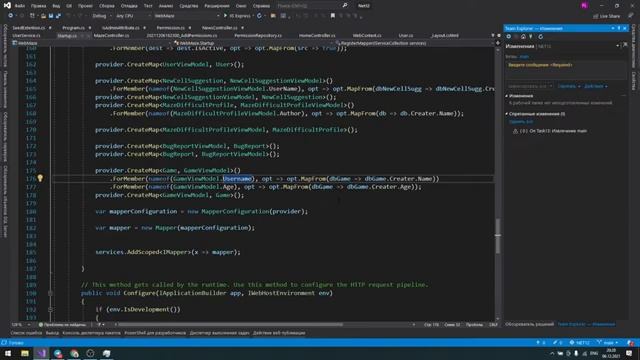Screen dimensions: 640x360
Task: Click the stash entry icon On Task13
Action: pos(515,131)
